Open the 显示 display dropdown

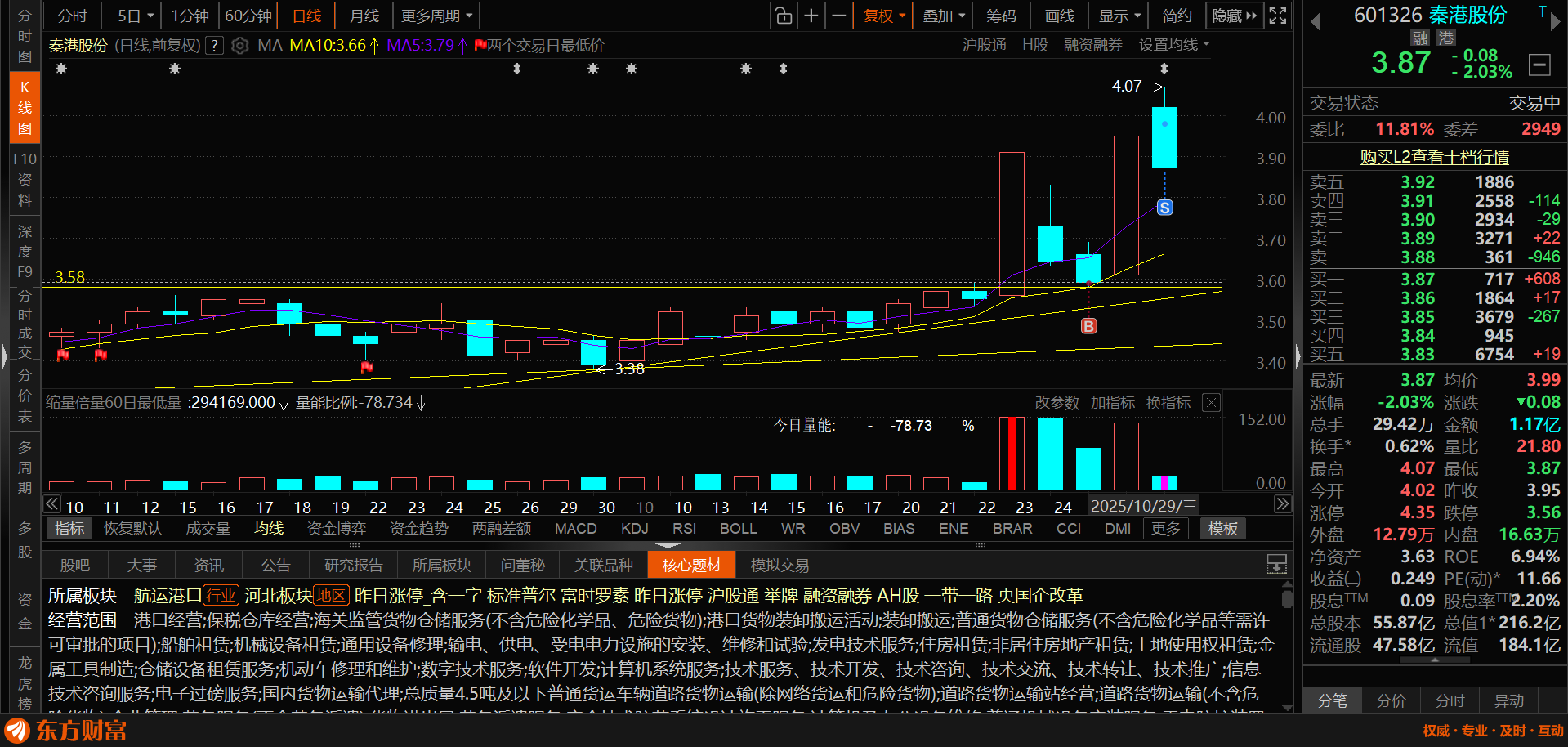click(x=1119, y=16)
